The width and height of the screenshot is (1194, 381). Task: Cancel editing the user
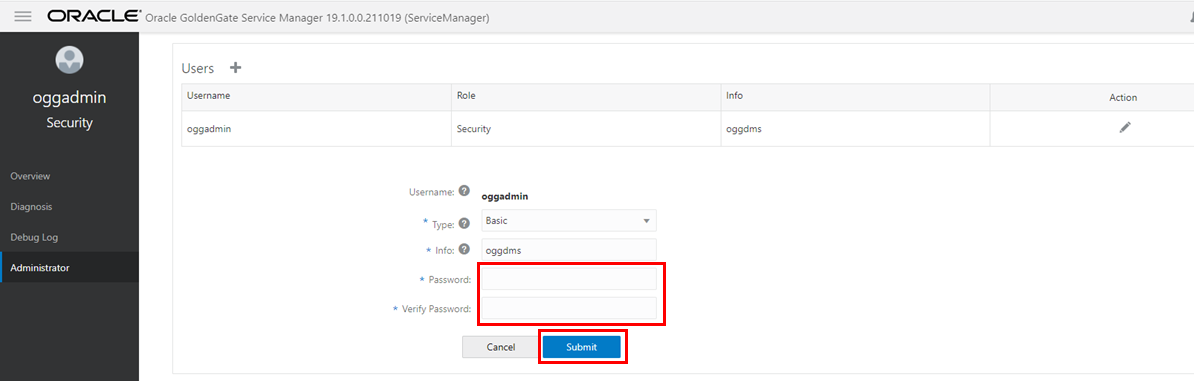click(x=500, y=347)
